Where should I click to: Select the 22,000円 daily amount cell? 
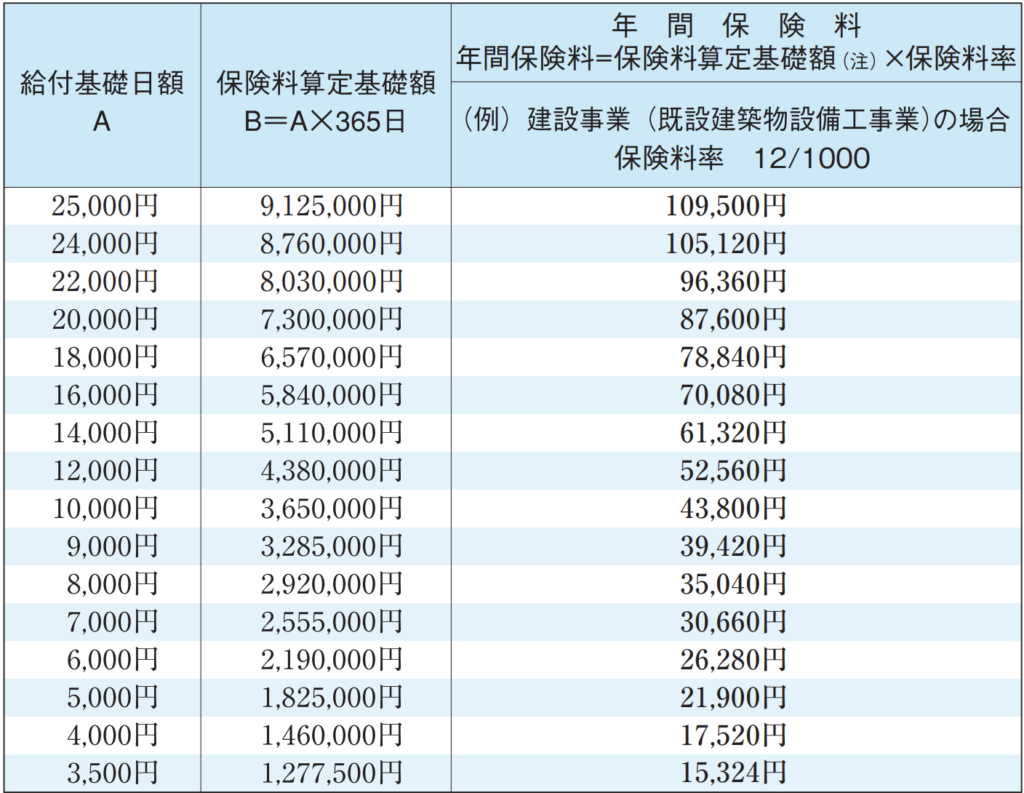point(105,282)
